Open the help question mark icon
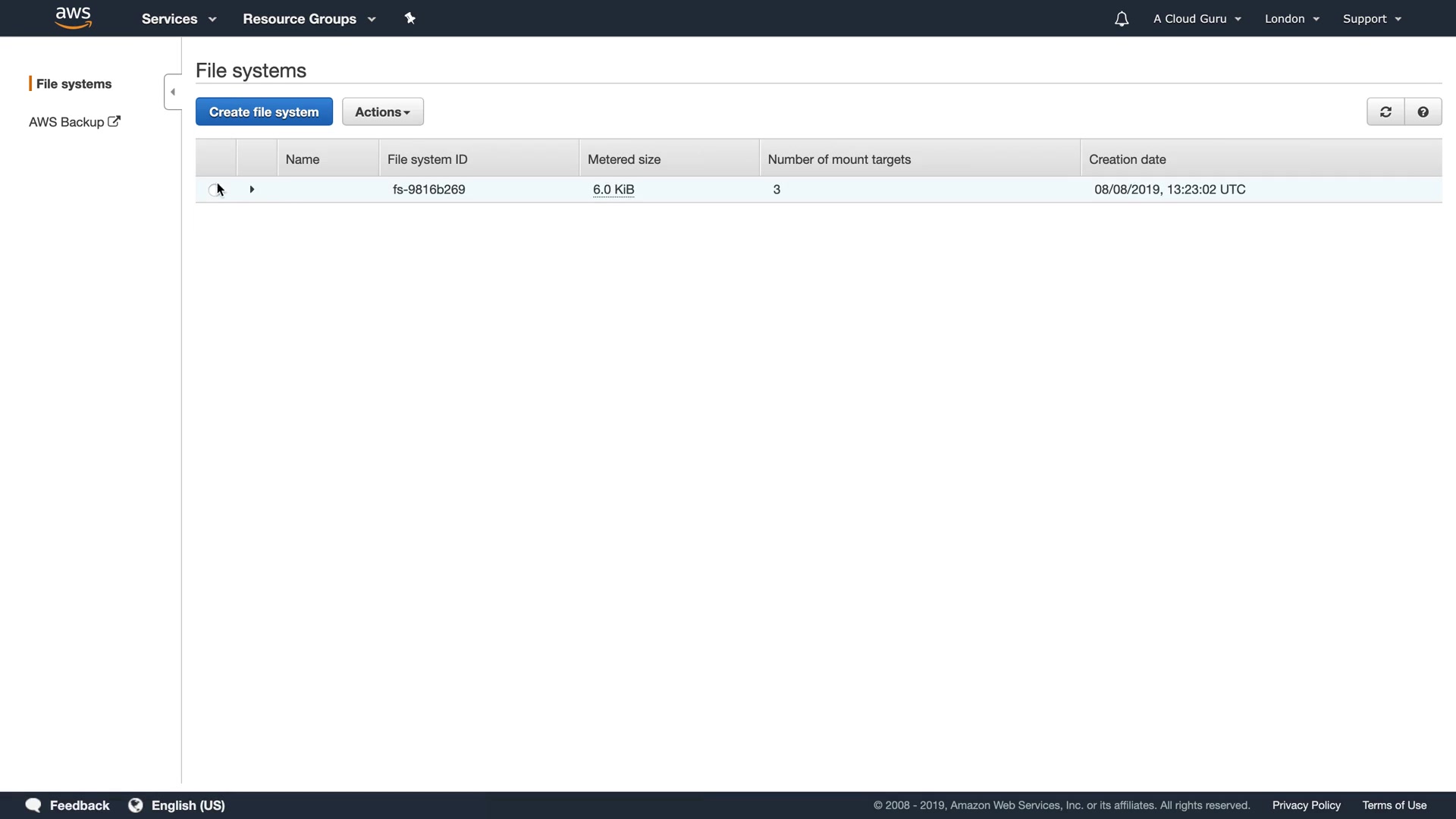1456x819 pixels. point(1423,112)
